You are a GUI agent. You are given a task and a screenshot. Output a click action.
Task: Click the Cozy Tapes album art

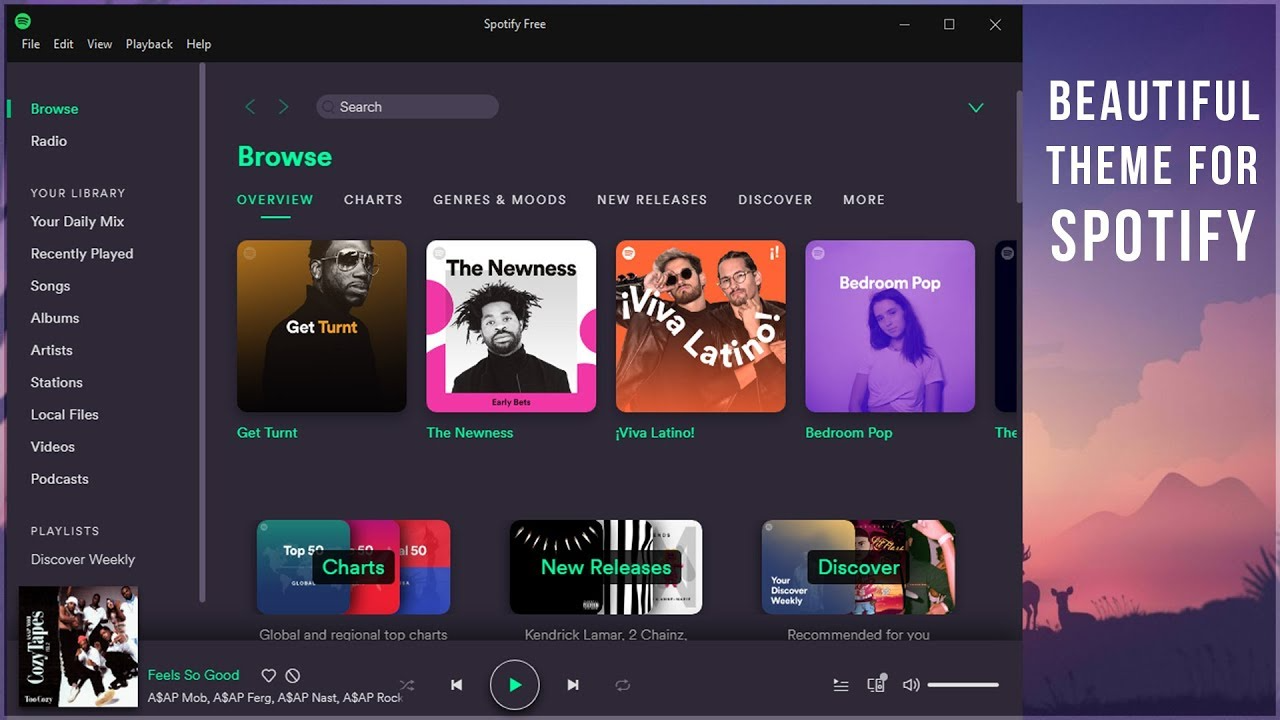point(78,646)
